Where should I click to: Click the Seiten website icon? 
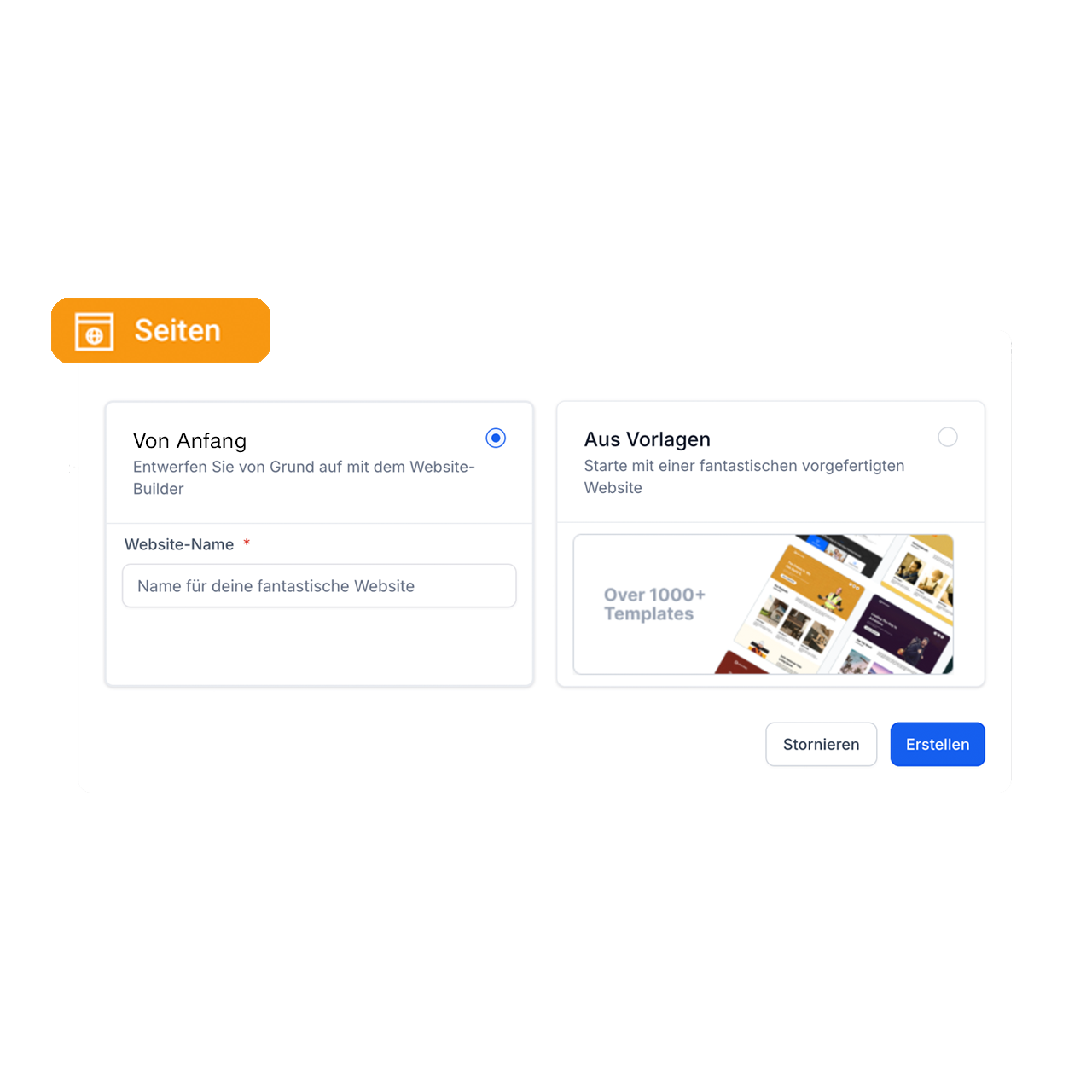coord(94,332)
